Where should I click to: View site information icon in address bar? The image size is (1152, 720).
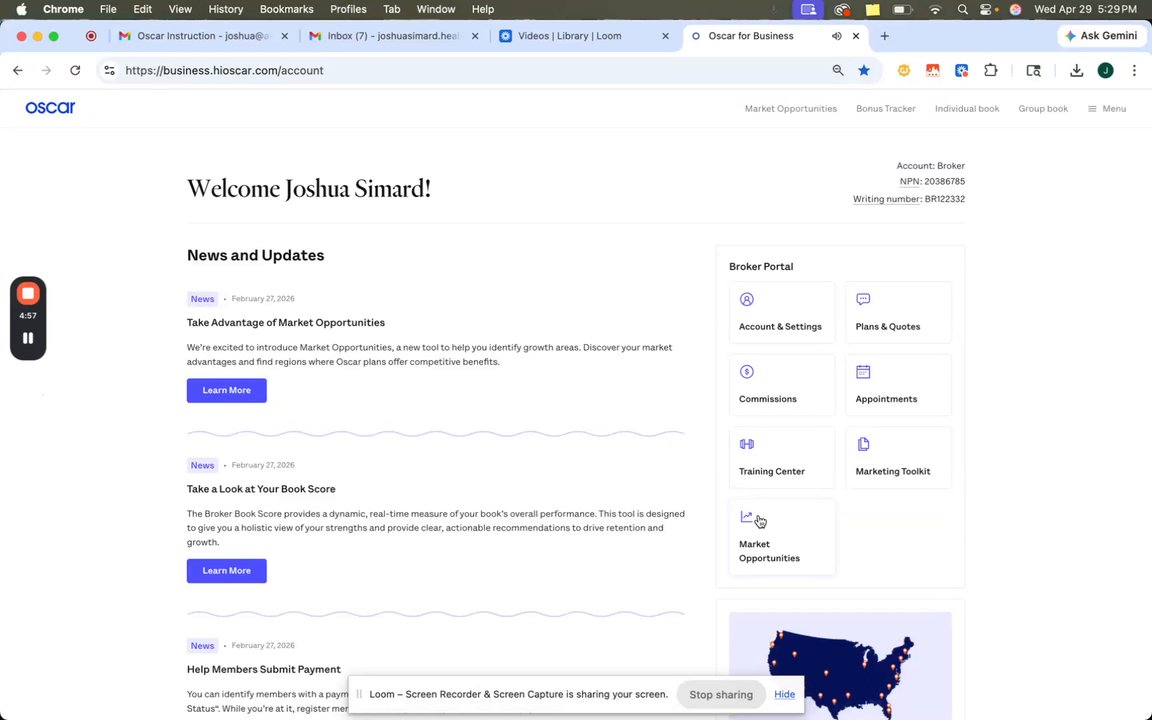109,71
